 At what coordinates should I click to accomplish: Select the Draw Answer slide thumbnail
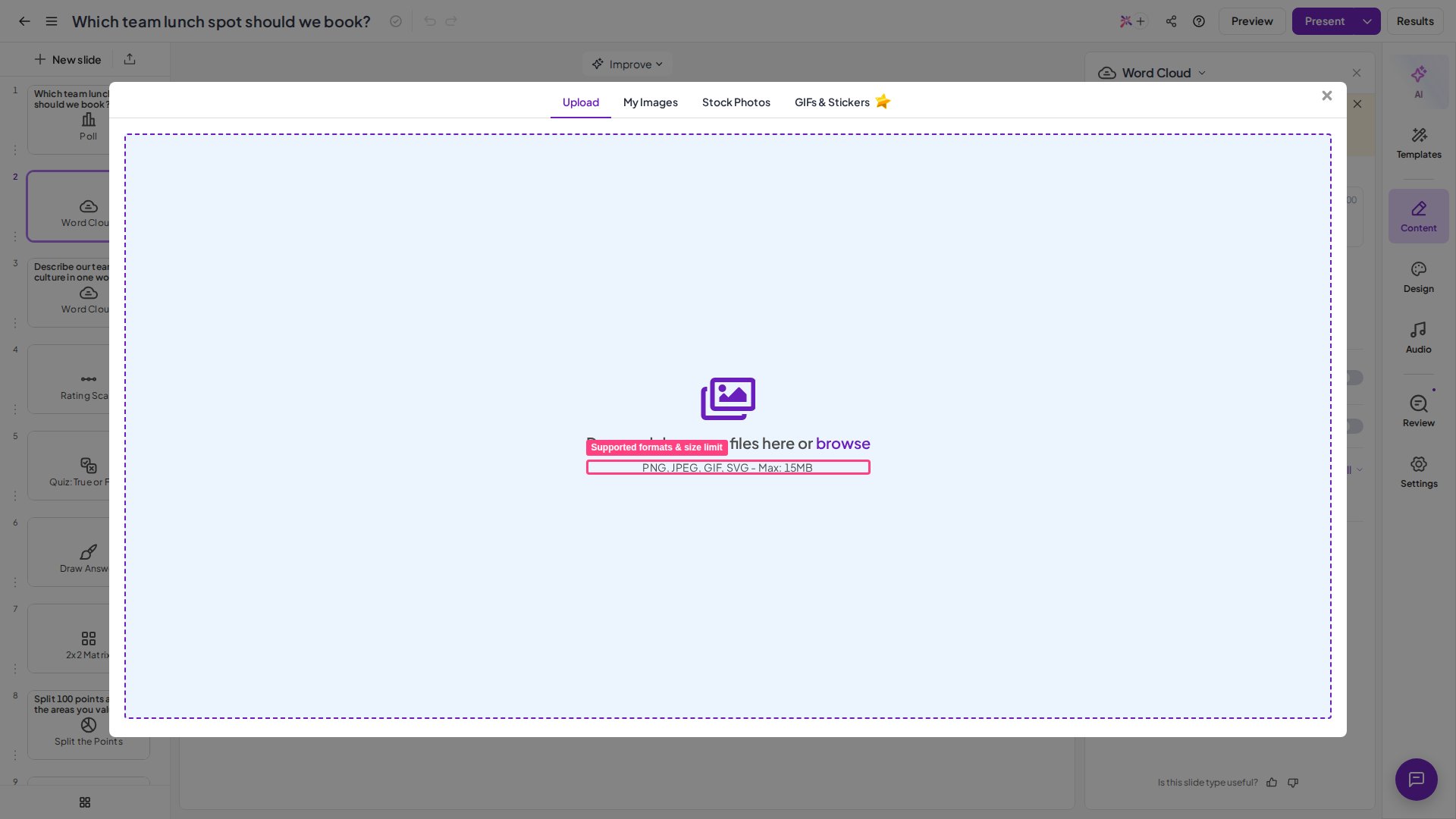pyautogui.click(x=69, y=552)
